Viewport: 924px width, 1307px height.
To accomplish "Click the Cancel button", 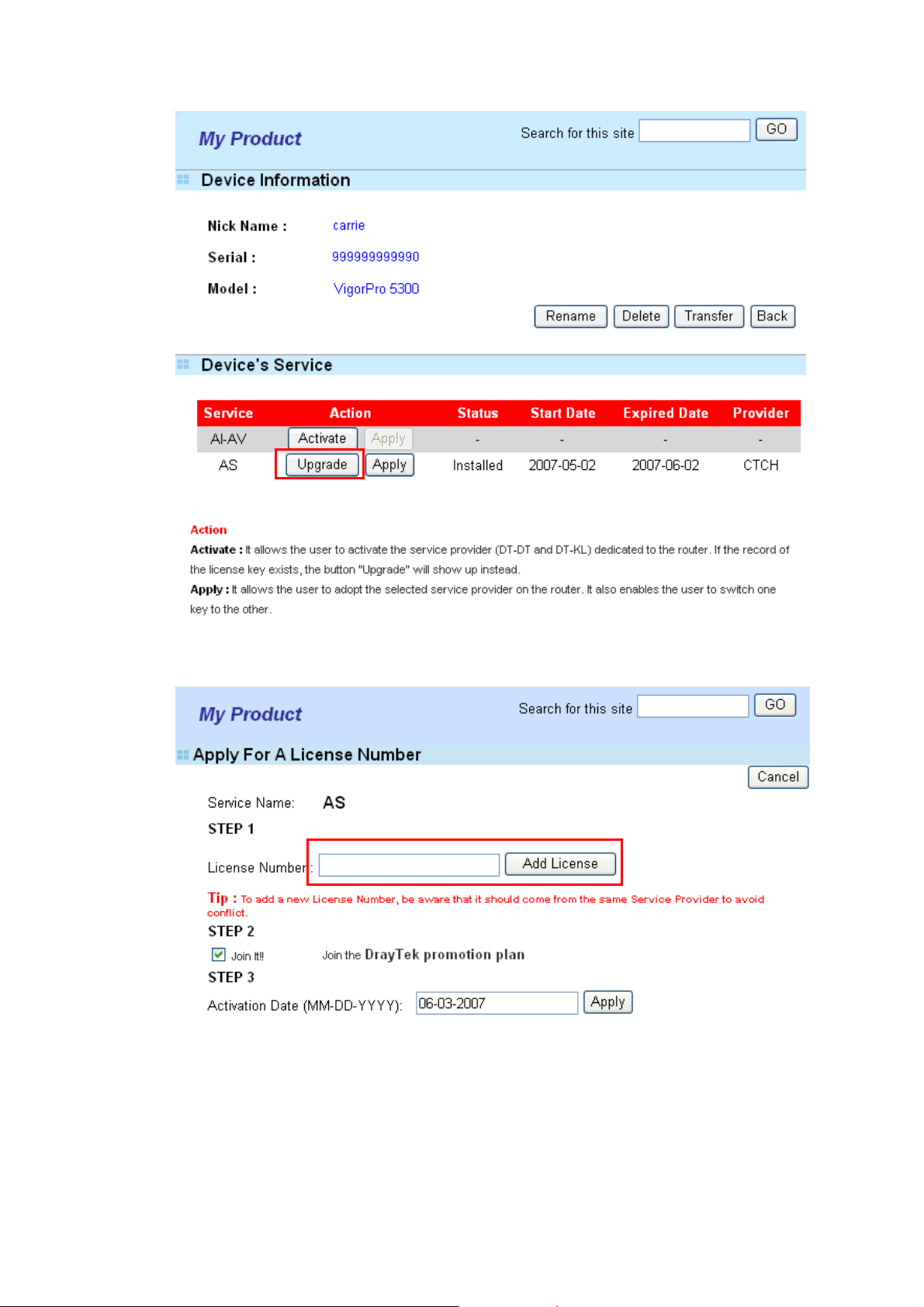I will [x=778, y=777].
